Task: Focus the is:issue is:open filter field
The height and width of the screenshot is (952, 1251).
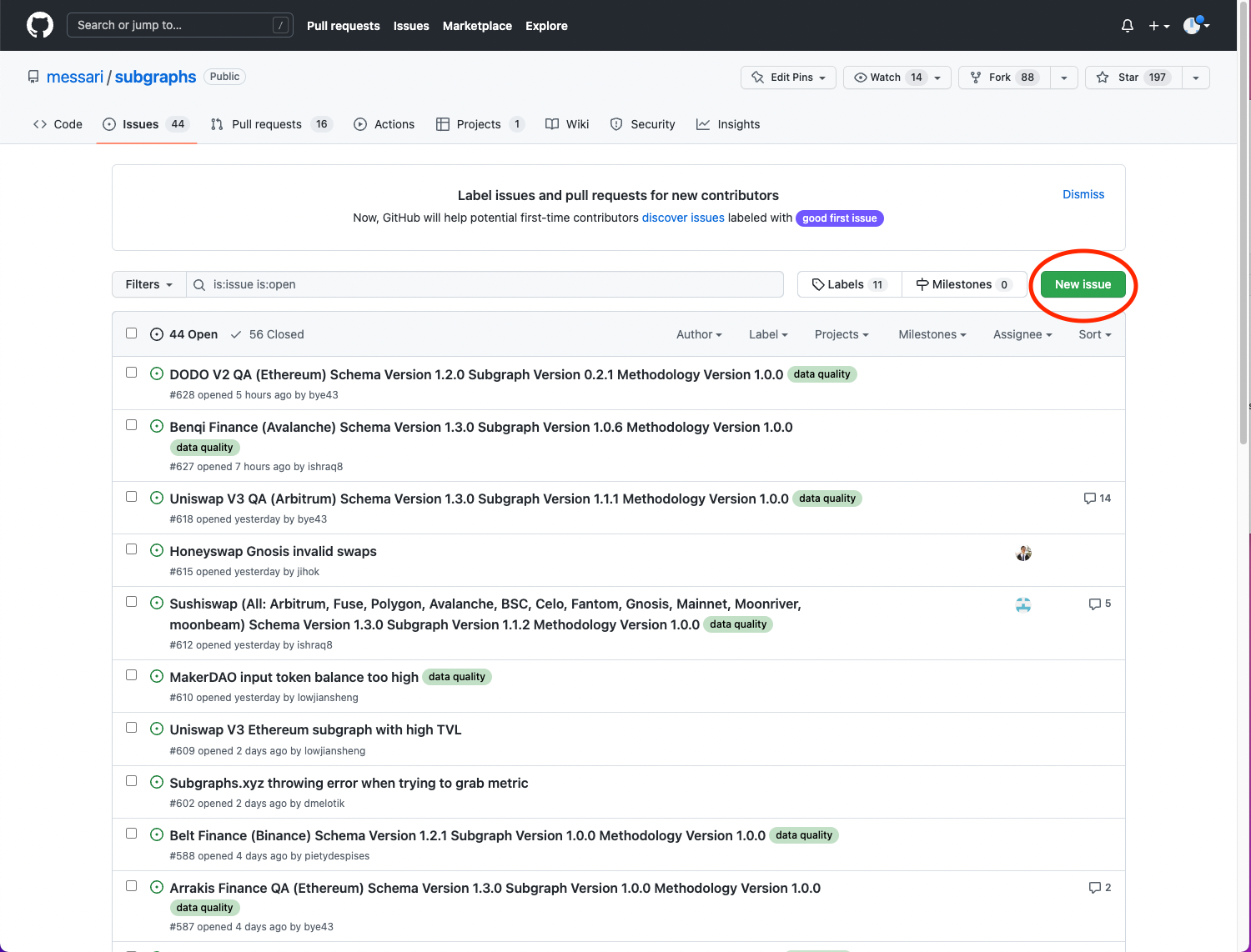Action: (x=485, y=284)
